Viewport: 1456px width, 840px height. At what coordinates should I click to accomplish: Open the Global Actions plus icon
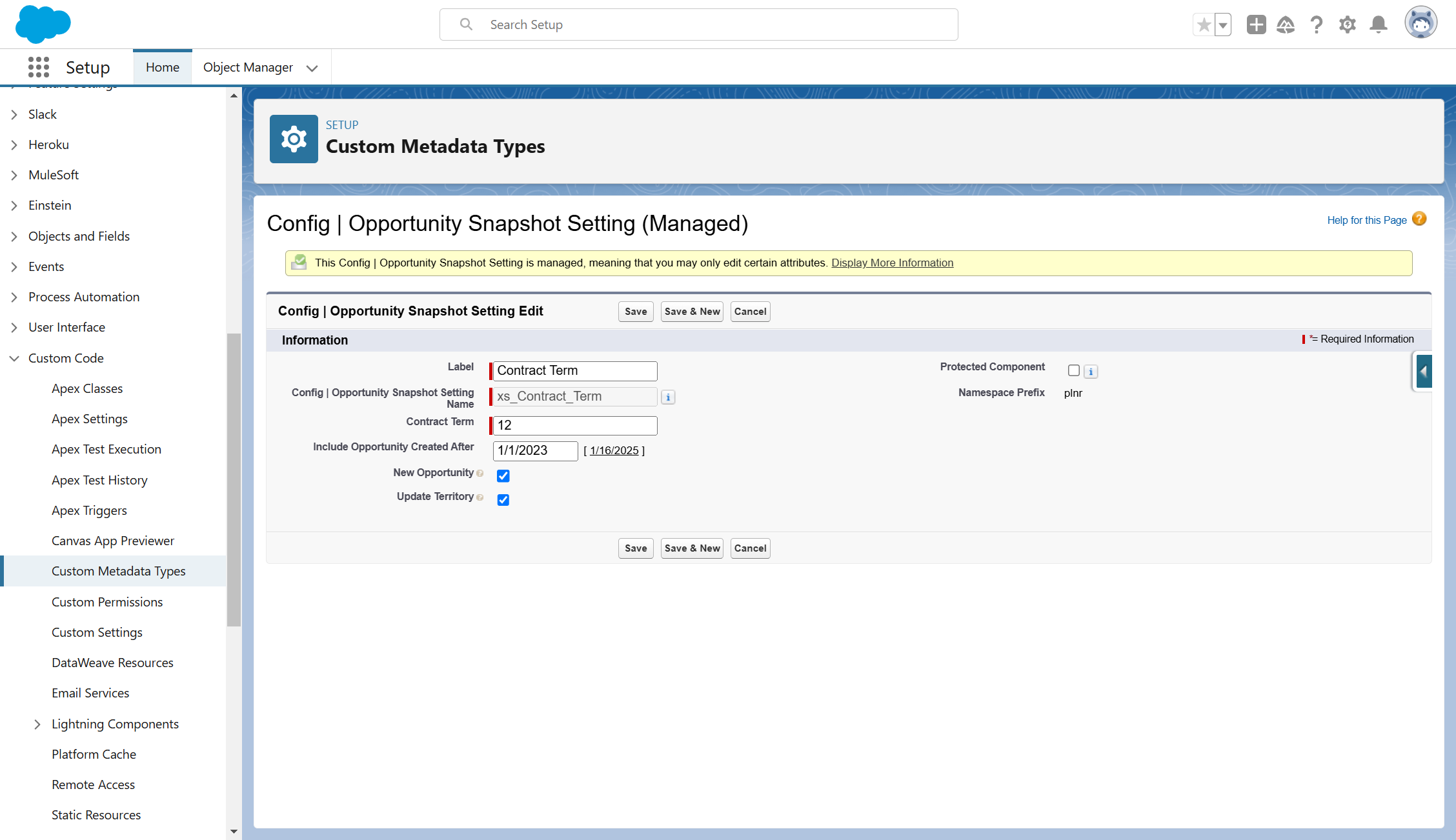1256,25
